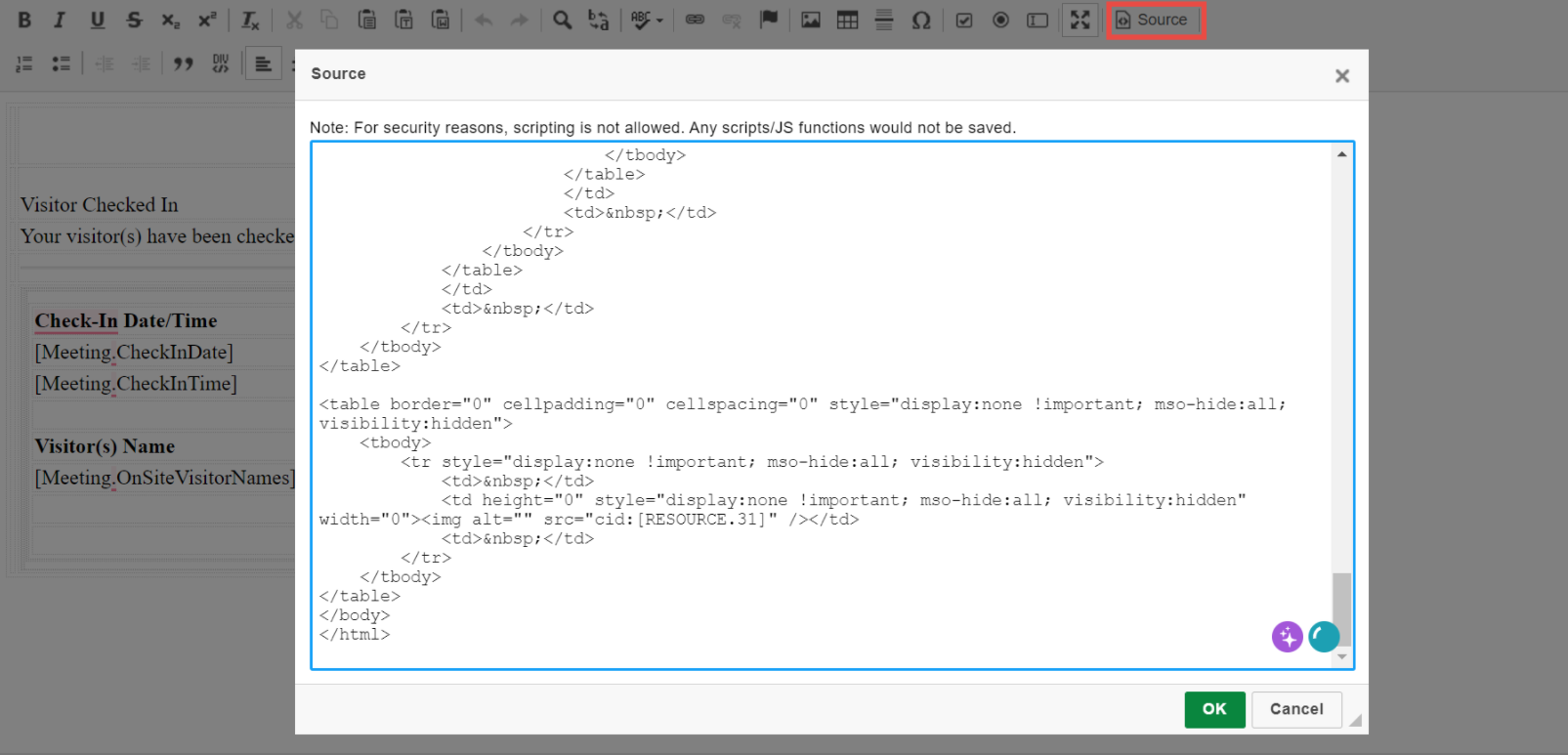
Task: Click the 'Visitor(s) Name' heading
Action: tap(105, 446)
